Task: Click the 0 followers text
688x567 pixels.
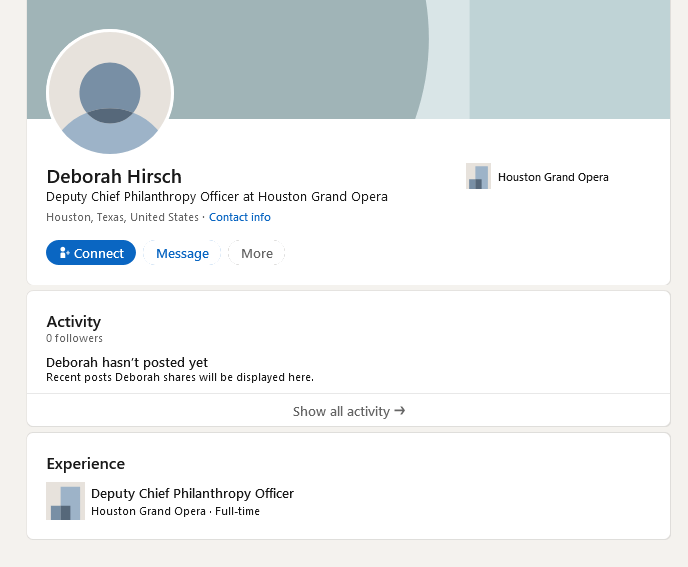Action: [x=74, y=338]
